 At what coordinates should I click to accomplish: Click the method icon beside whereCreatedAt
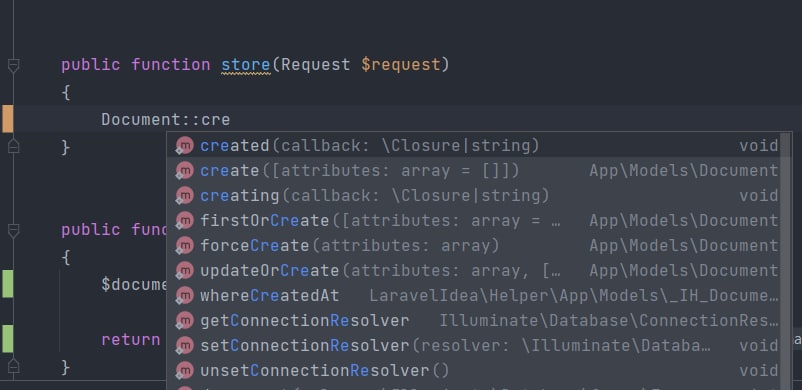184,295
